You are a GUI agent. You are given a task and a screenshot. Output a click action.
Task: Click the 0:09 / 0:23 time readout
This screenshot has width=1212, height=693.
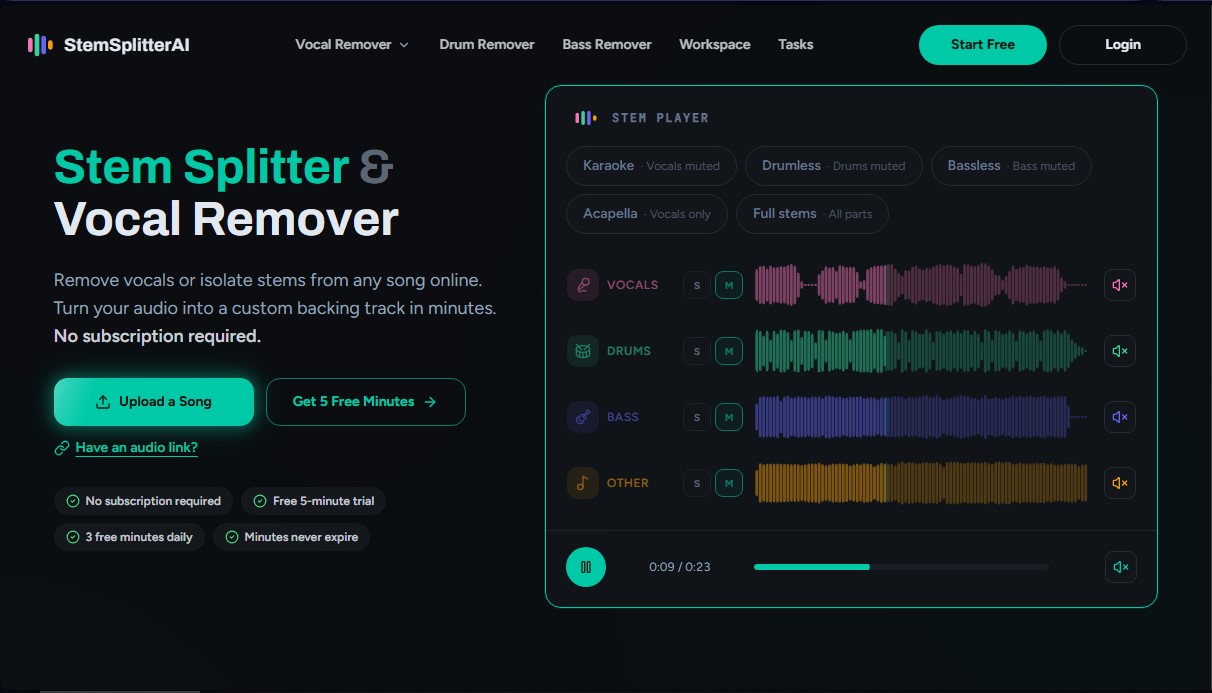coord(680,567)
